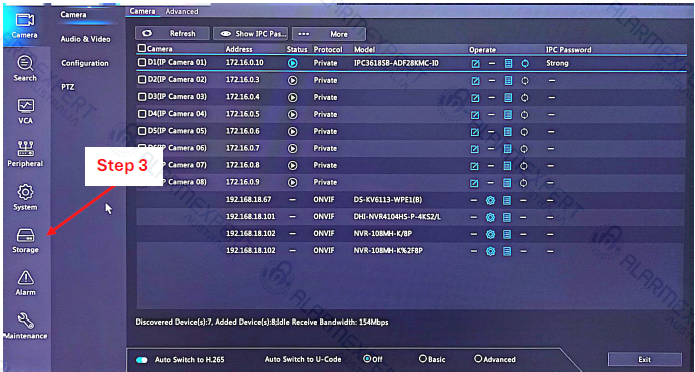Open the System settings section
The height and width of the screenshot is (372, 695).
[x=25, y=198]
